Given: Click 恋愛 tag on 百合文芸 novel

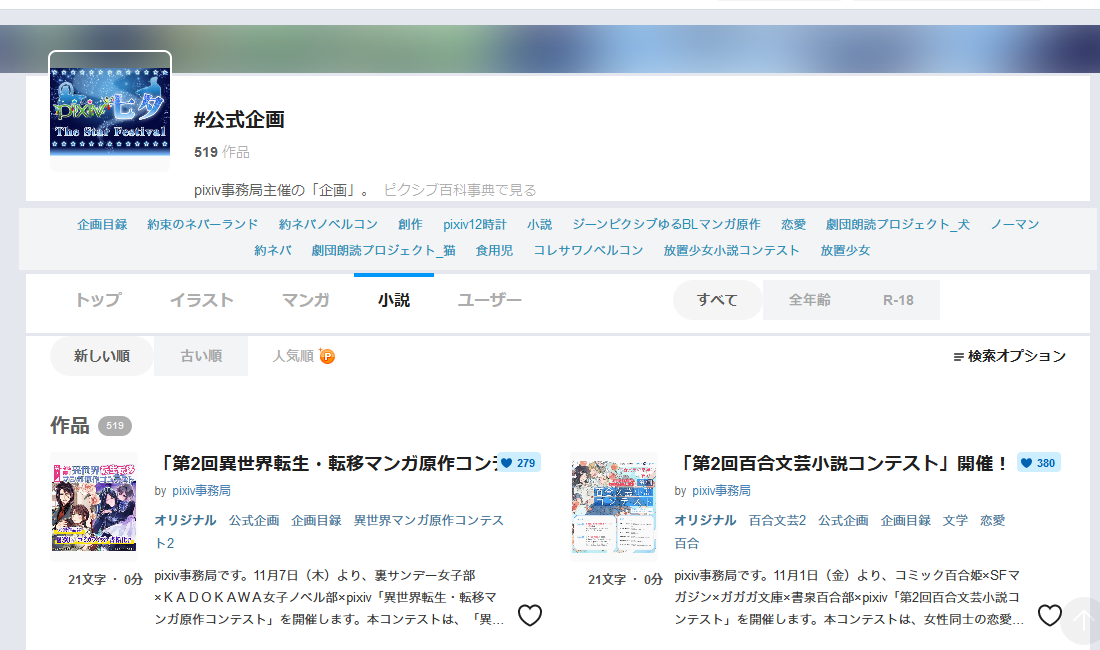Looking at the screenshot, I should coord(993,520).
